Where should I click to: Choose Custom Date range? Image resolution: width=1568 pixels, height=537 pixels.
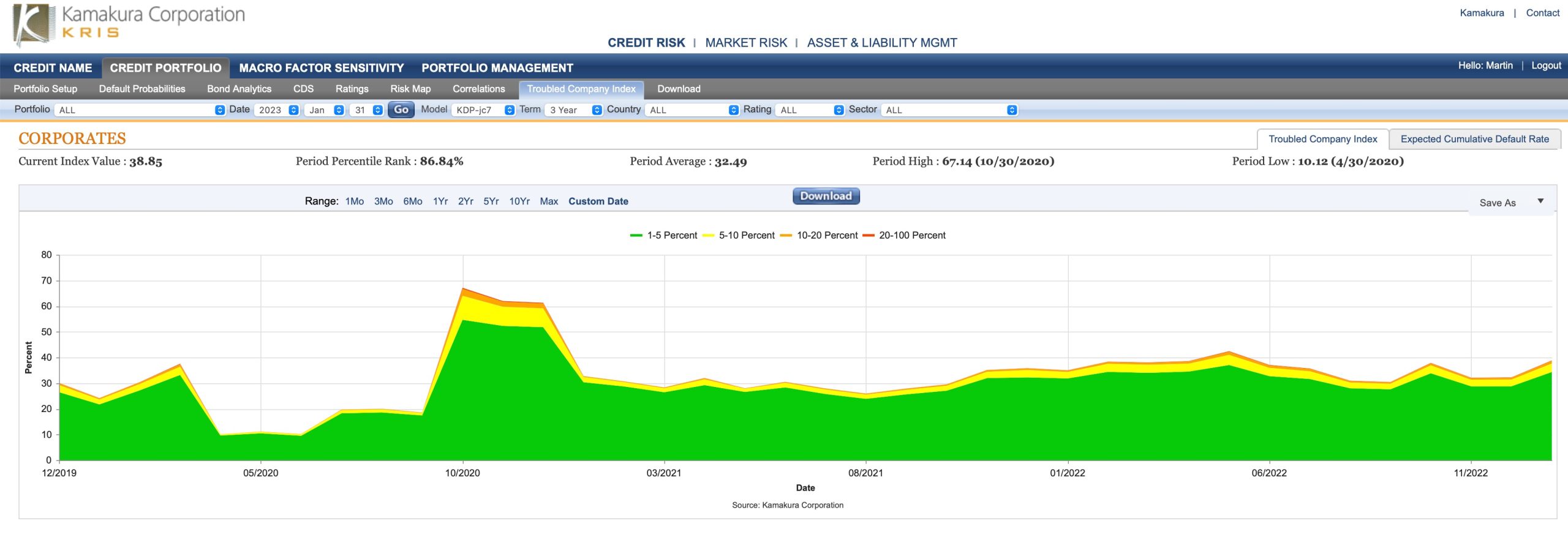pos(598,201)
